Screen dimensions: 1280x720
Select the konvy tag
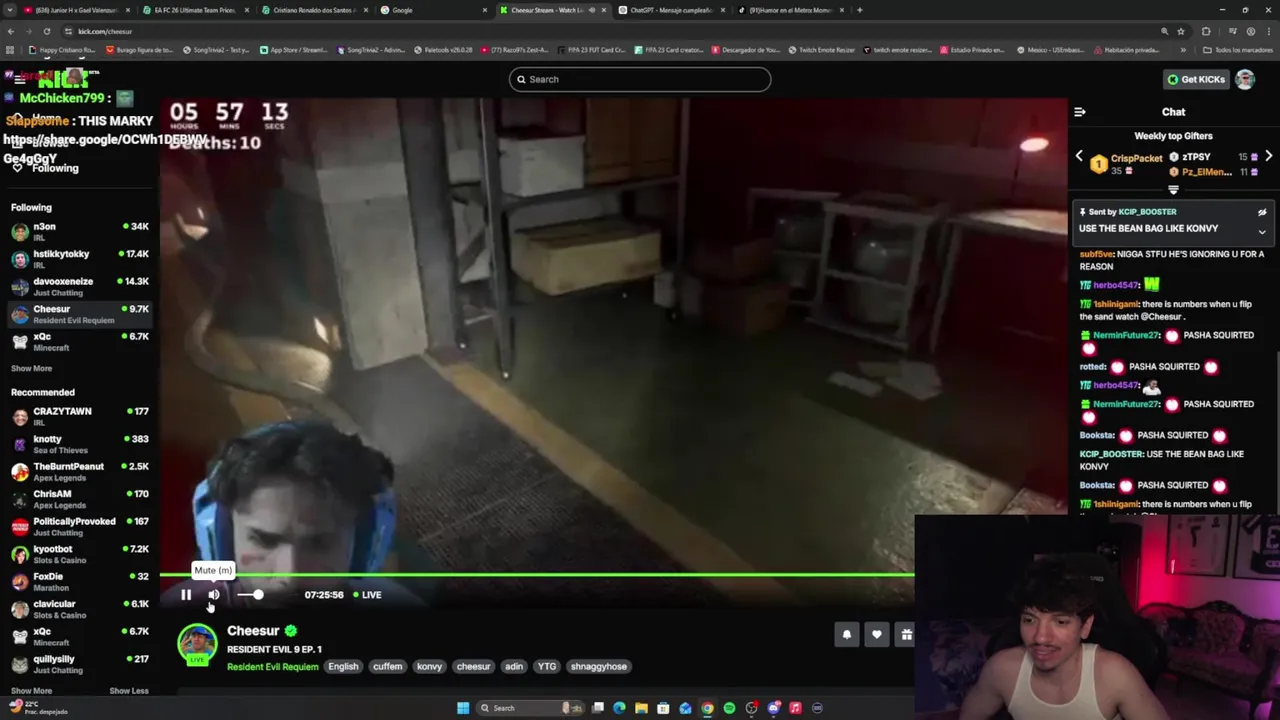(x=429, y=667)
